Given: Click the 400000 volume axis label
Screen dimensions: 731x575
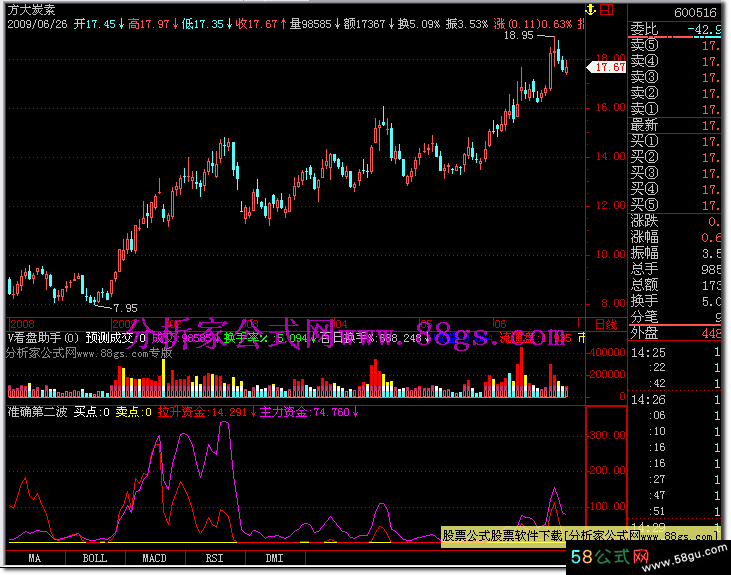Looking at the screenshot, I should click(x=607, y=353).
